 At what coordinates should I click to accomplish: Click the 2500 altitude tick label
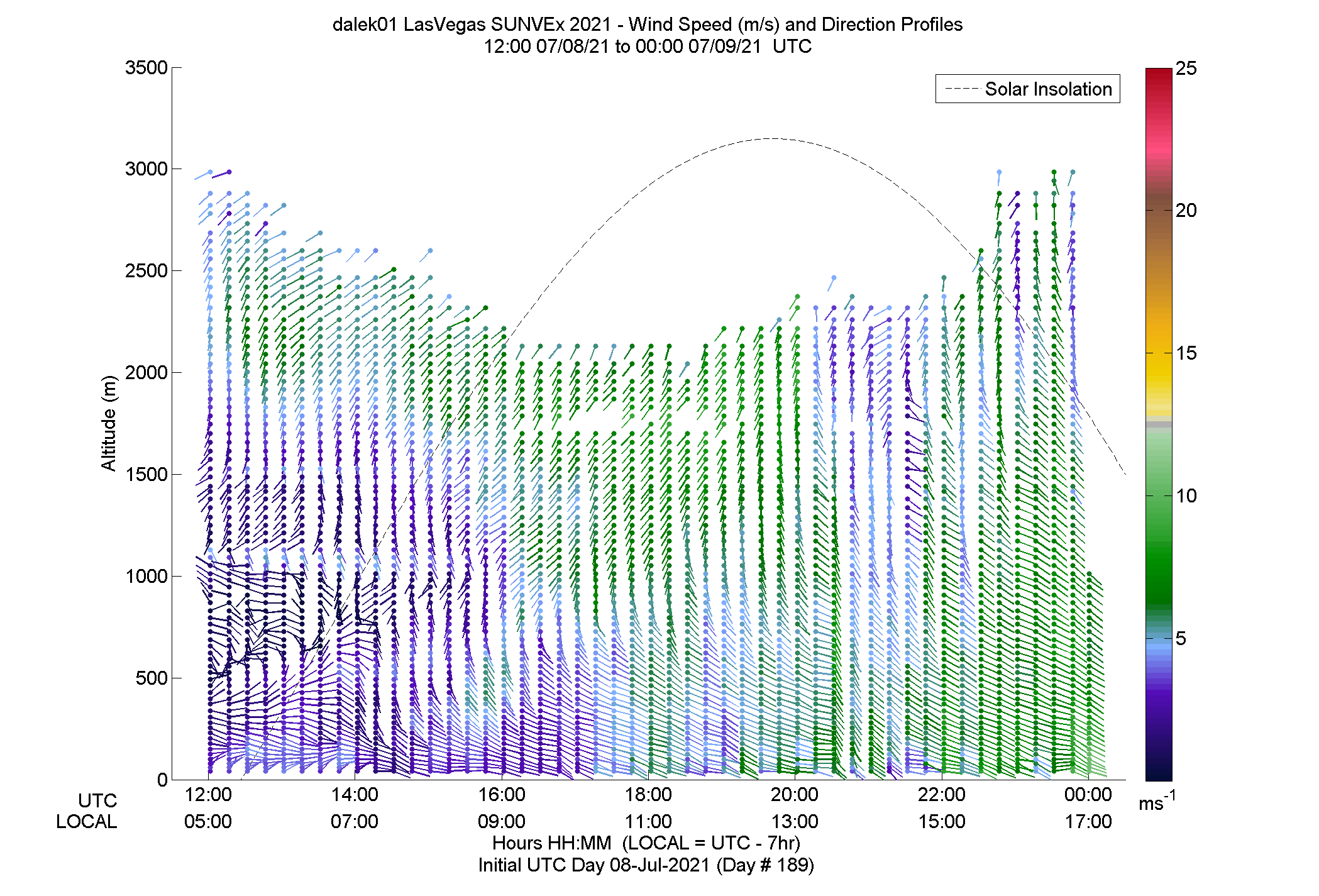tap(146, 270)
